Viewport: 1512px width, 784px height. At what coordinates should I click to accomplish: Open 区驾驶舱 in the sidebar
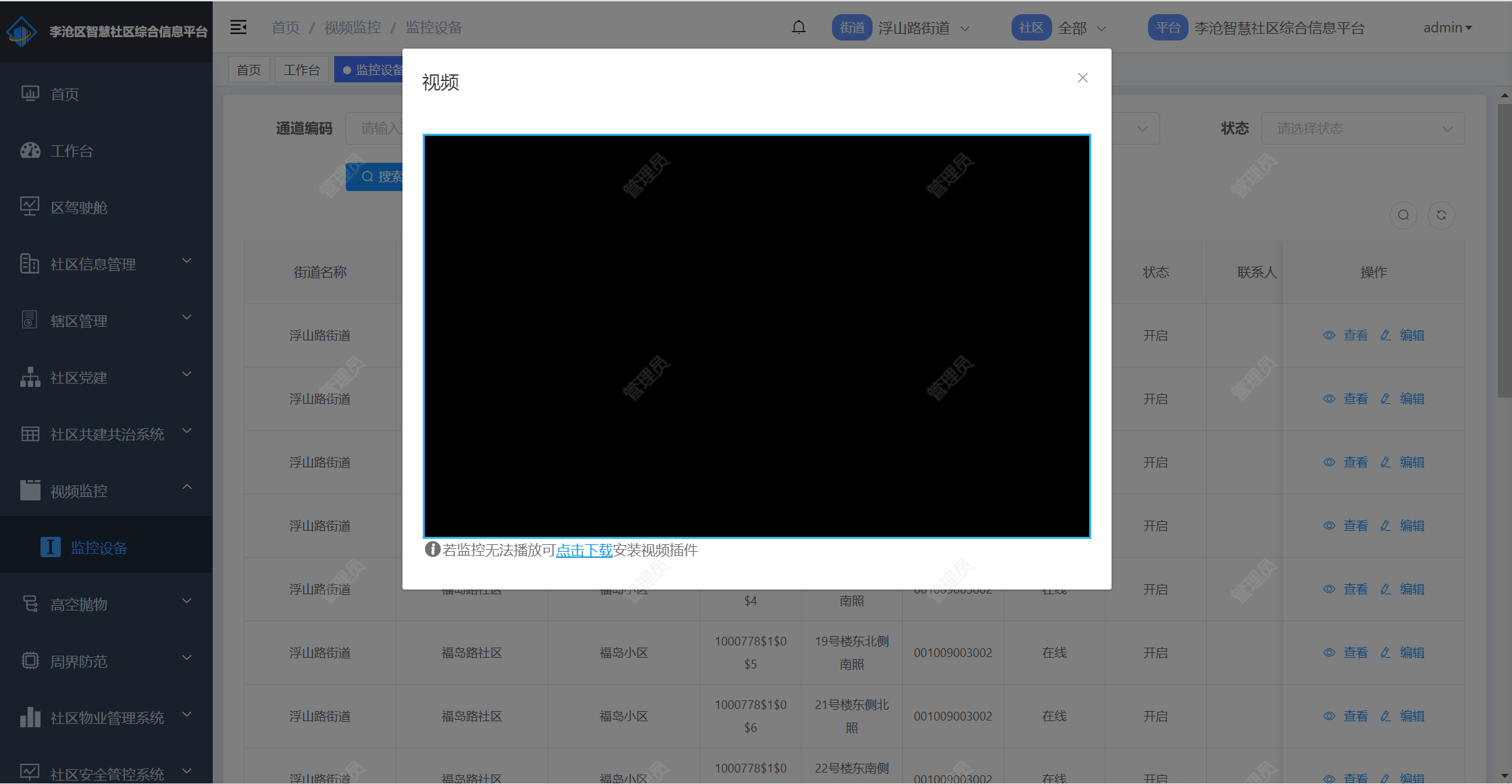(x=106, y=207)
